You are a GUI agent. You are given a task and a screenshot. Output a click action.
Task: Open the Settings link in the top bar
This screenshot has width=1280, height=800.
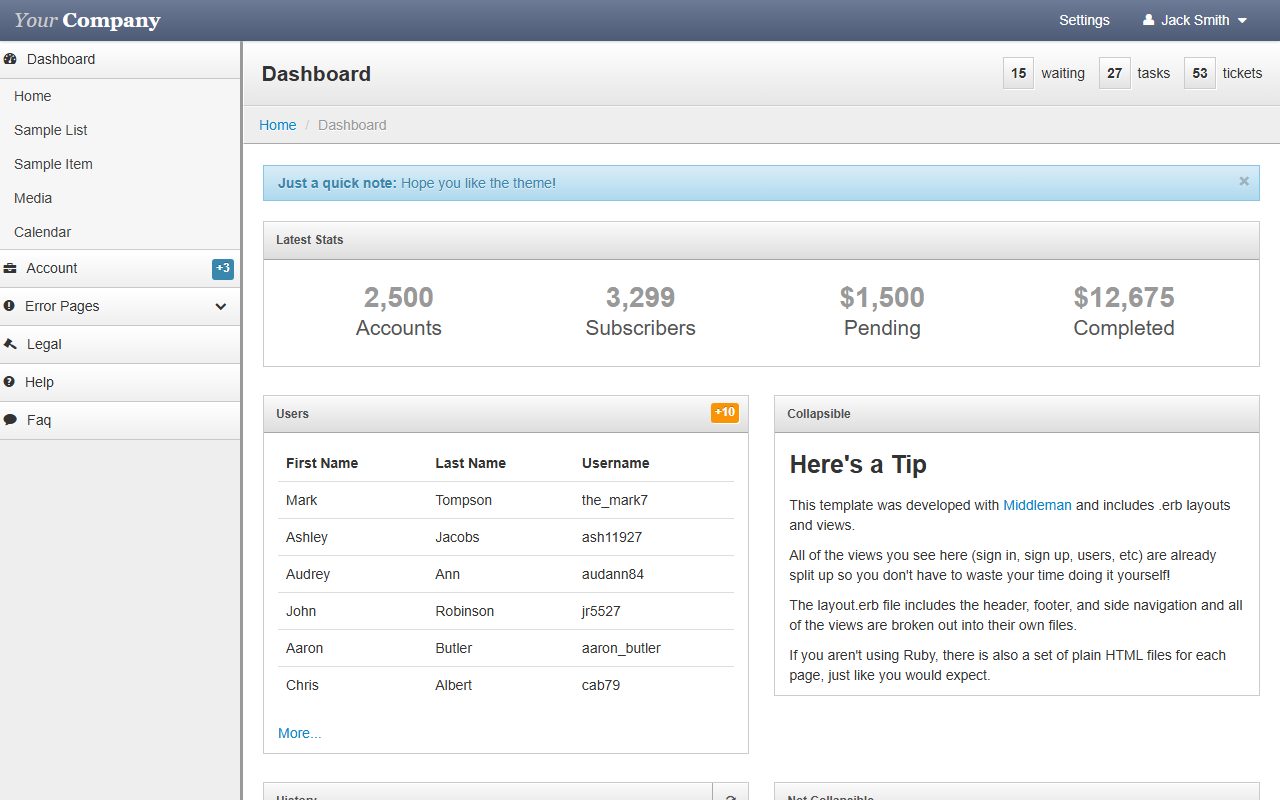(1084, 20)
